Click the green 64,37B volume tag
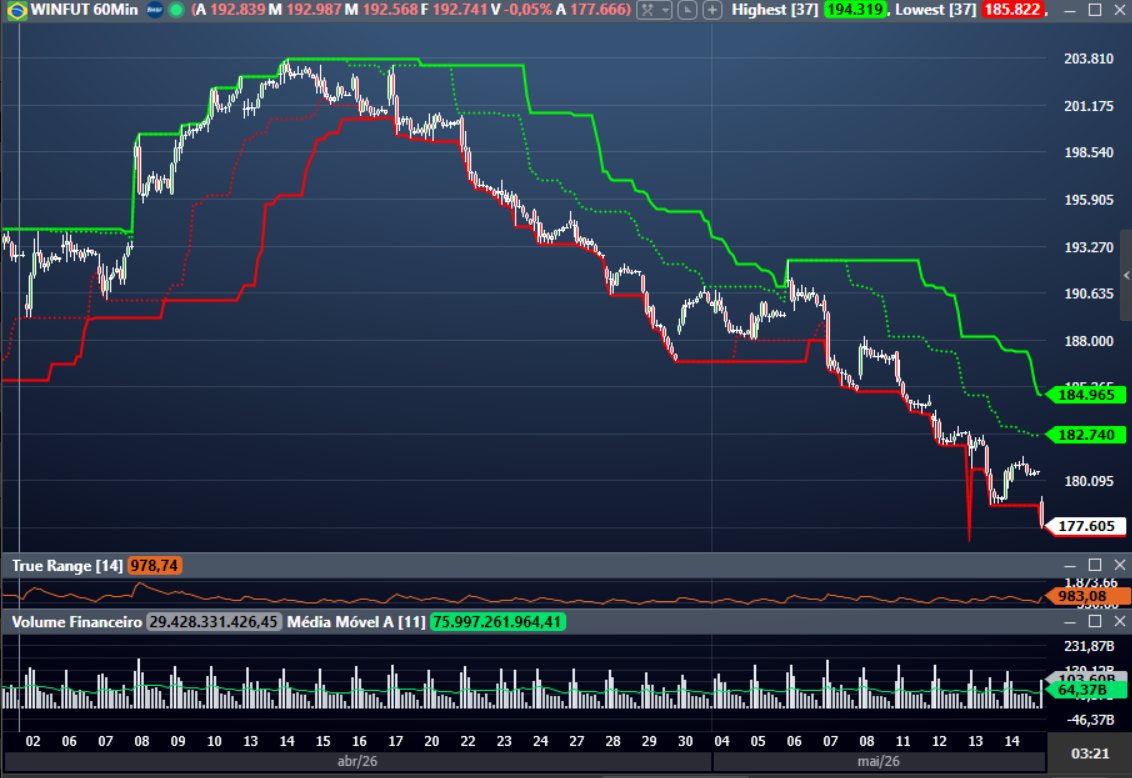 click(1085, 690)
